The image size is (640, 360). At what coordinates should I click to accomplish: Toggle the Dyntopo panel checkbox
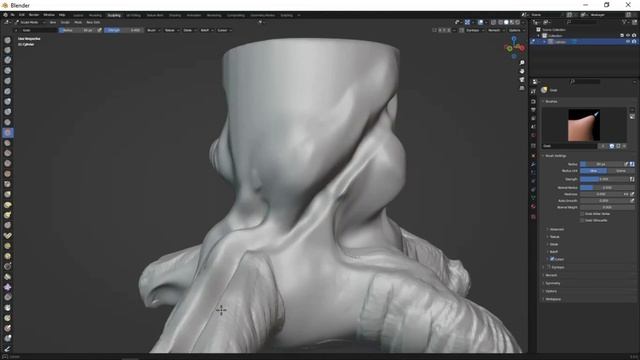[549, 267]
